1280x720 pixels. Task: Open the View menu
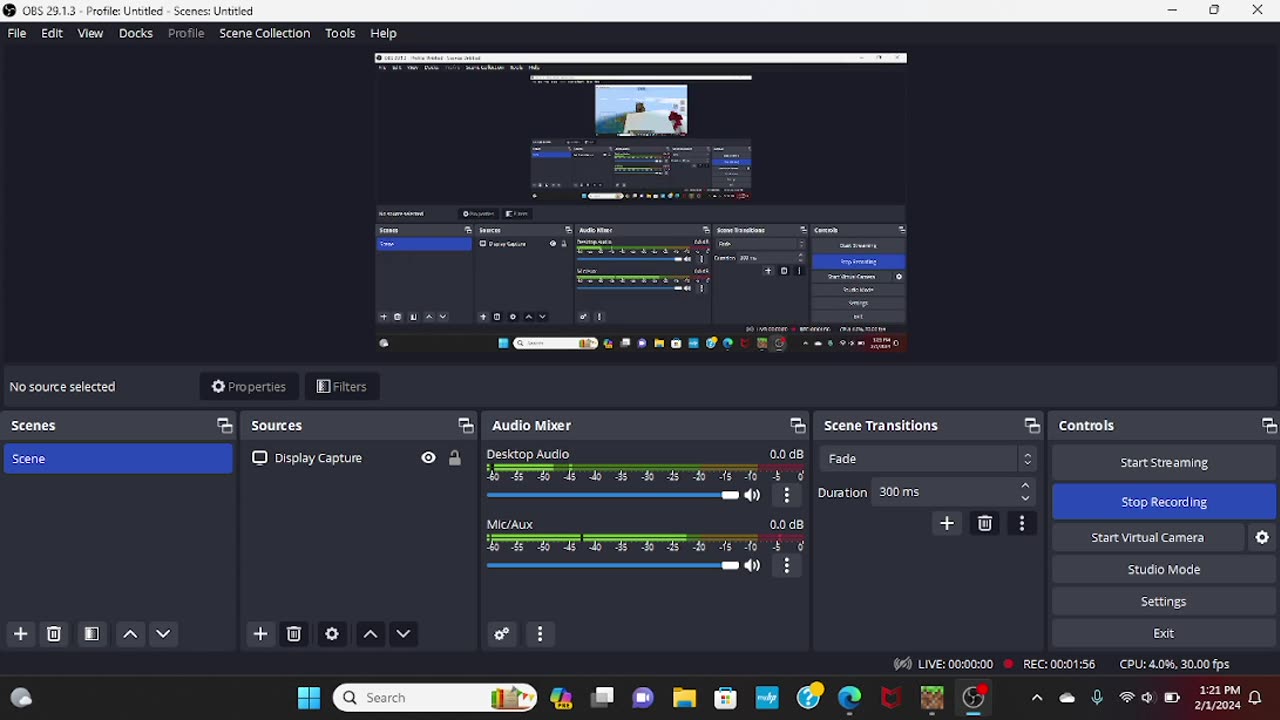[x=90, y=33]
